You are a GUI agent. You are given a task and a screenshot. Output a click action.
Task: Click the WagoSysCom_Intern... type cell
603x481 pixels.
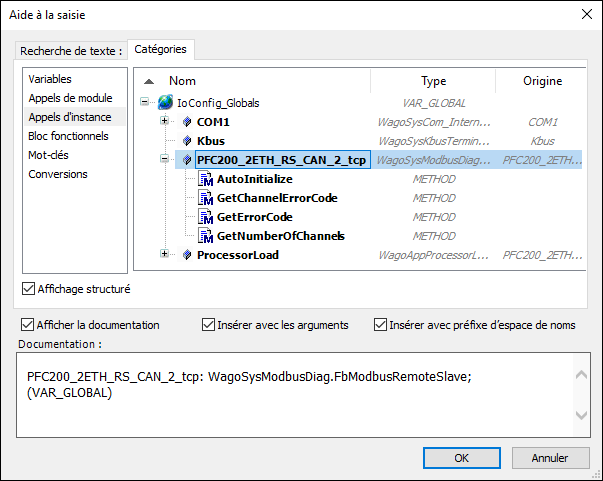434,122
